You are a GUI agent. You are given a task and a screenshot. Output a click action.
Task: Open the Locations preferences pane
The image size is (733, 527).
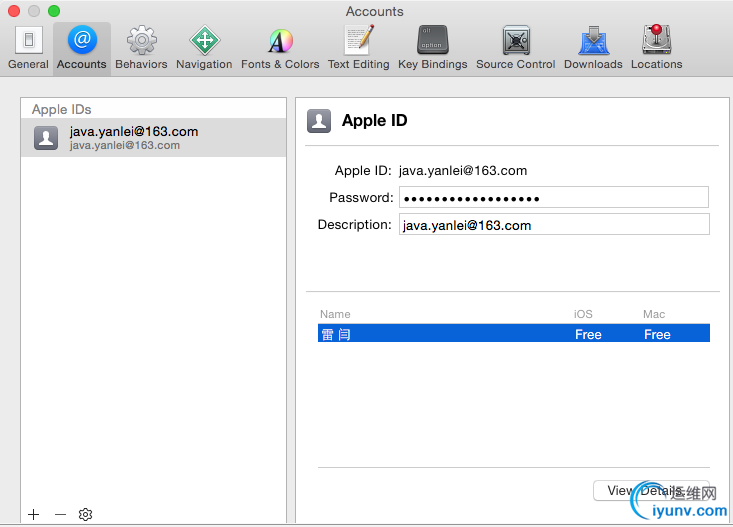click(x=656, y=48)
